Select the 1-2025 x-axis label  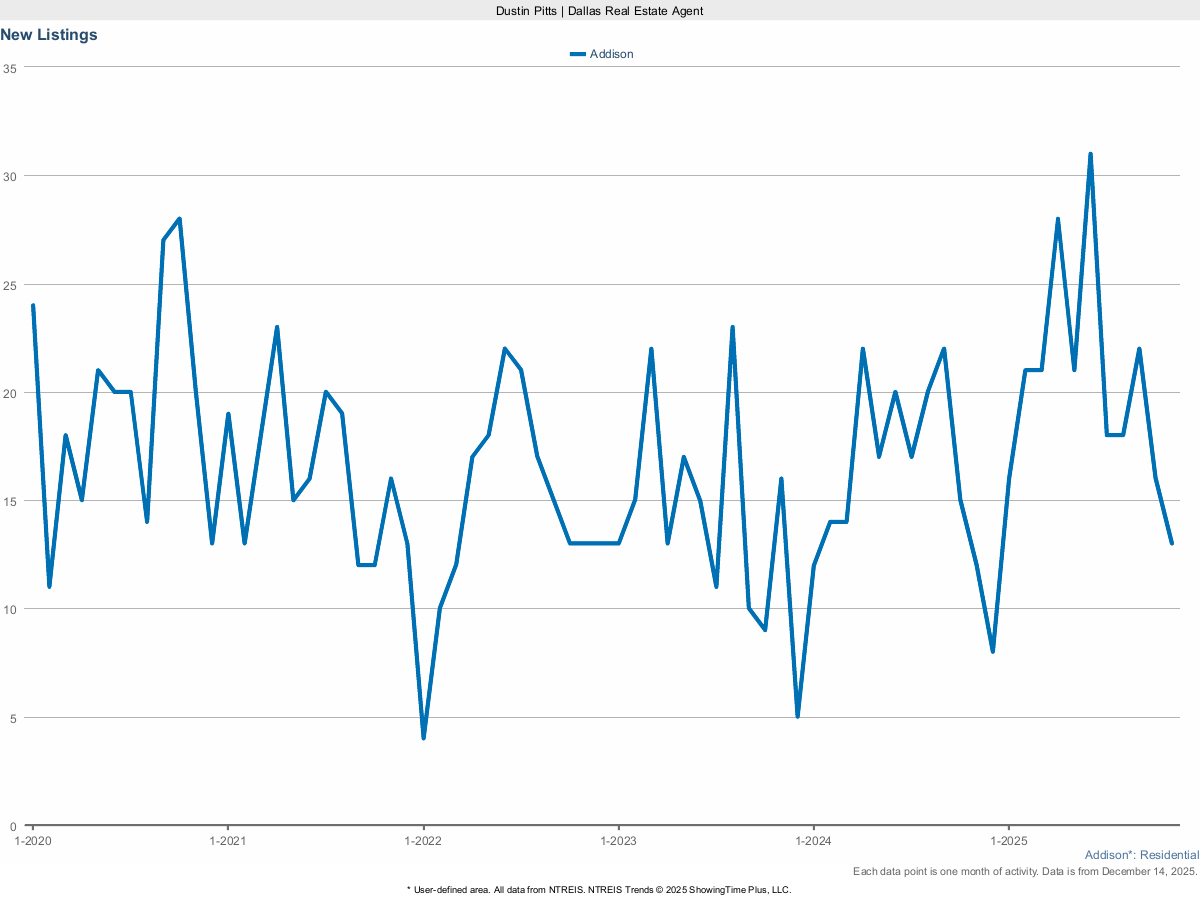[x=1009, y=841]
